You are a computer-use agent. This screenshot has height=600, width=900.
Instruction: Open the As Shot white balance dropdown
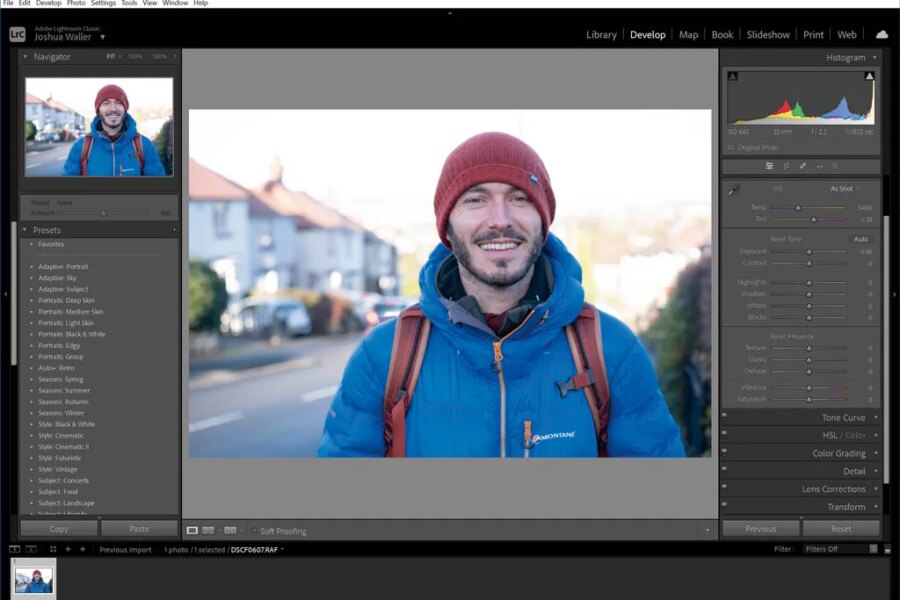[x=843, y=189]
